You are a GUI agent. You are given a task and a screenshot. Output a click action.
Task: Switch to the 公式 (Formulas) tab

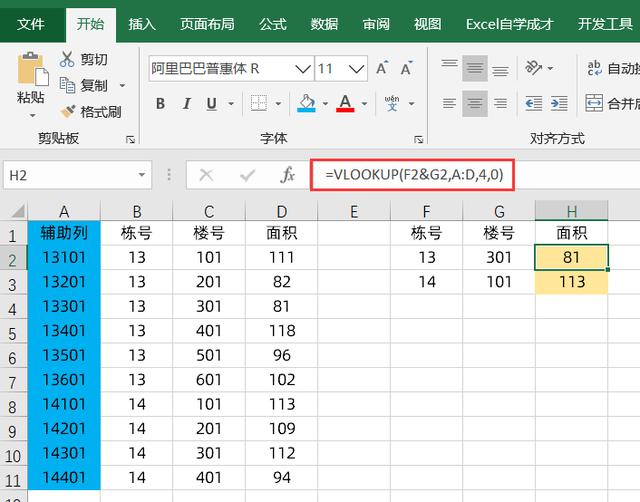[273, 24]
